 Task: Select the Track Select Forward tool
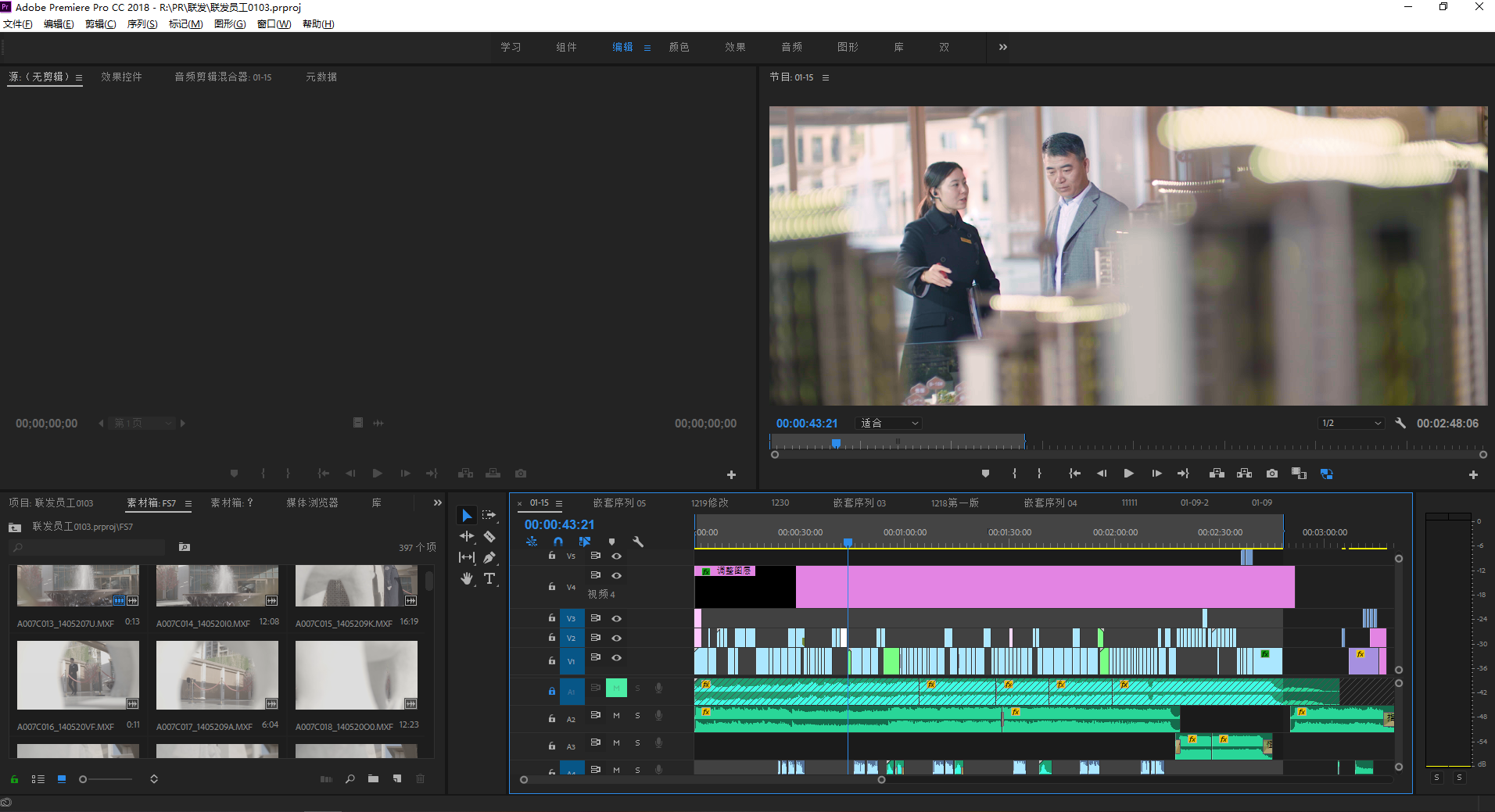489,515
